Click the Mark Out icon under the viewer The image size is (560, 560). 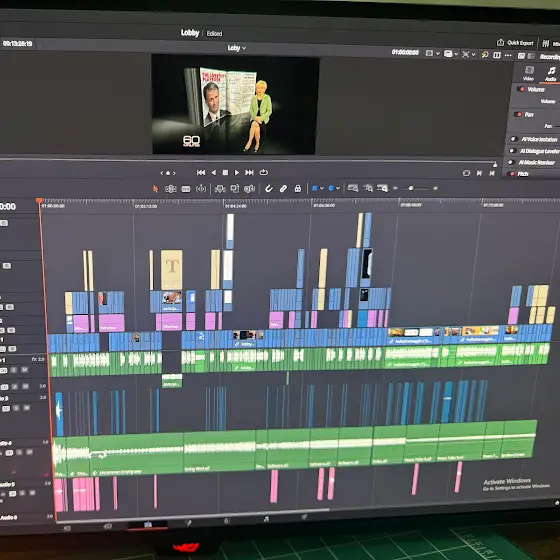click(x=492, y=173)
